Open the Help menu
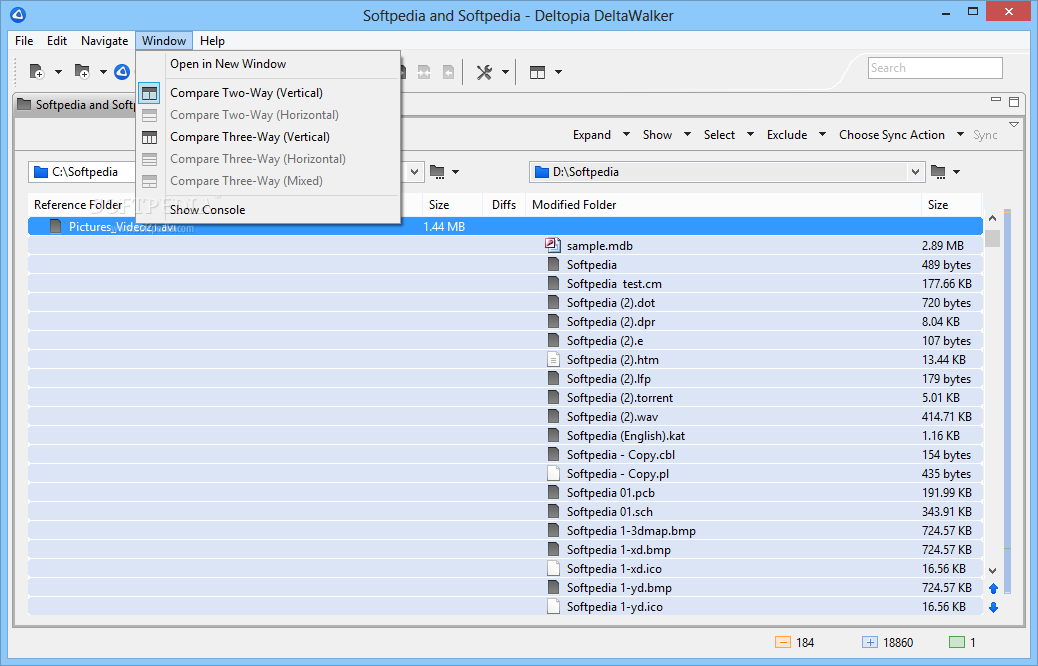The width and height of the screenshot is (1038, 666). point(212,40)
